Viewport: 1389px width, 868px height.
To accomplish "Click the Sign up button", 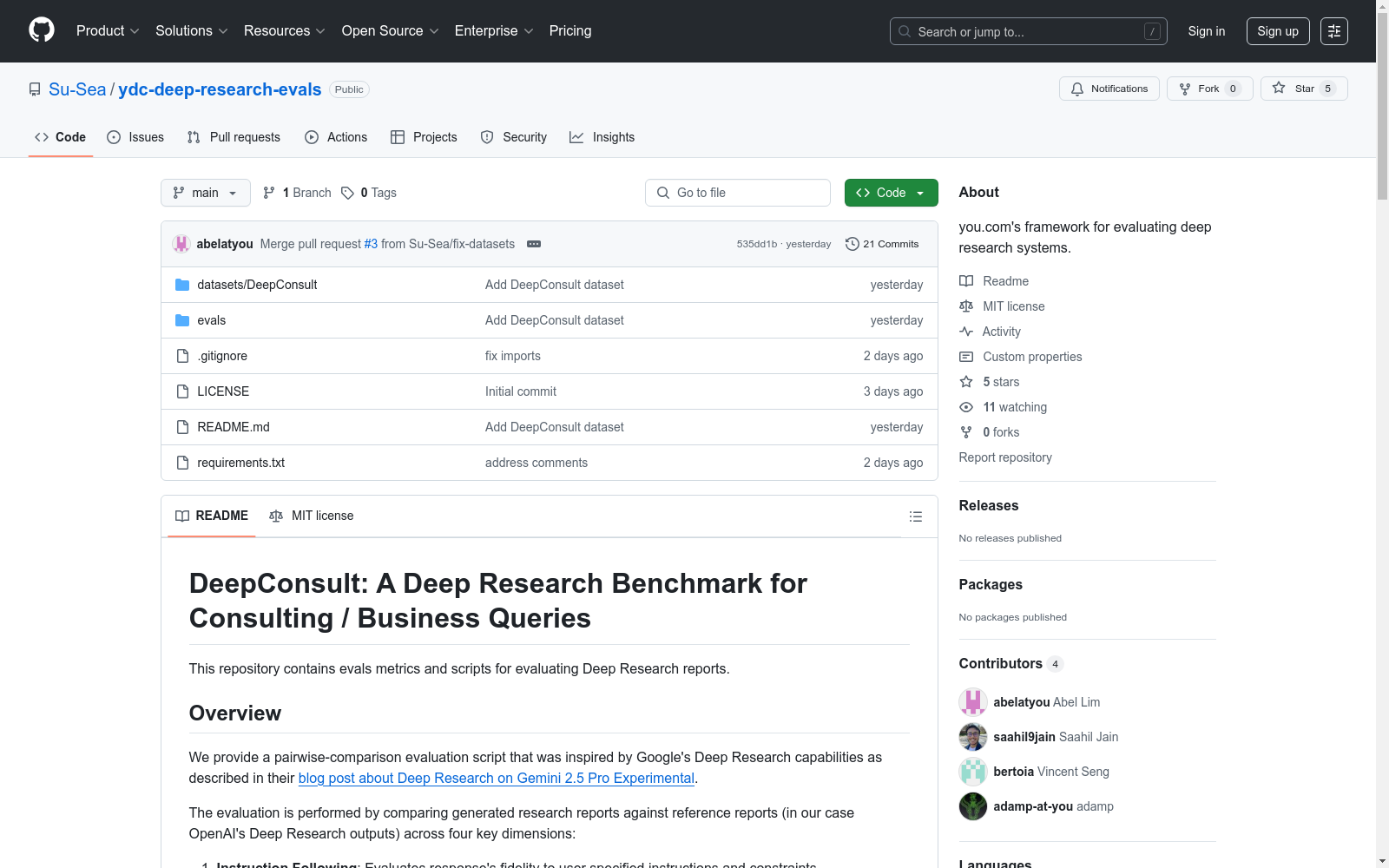I will pyautogui.click(x=1278, y=31).
